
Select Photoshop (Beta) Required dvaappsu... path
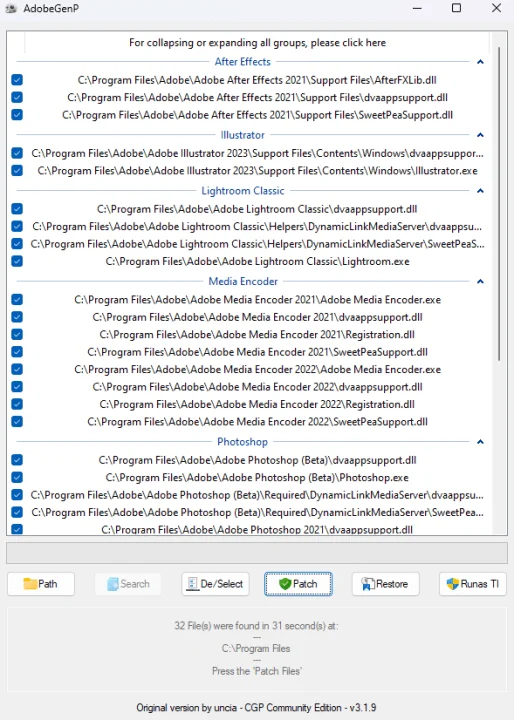click(257, 495)
